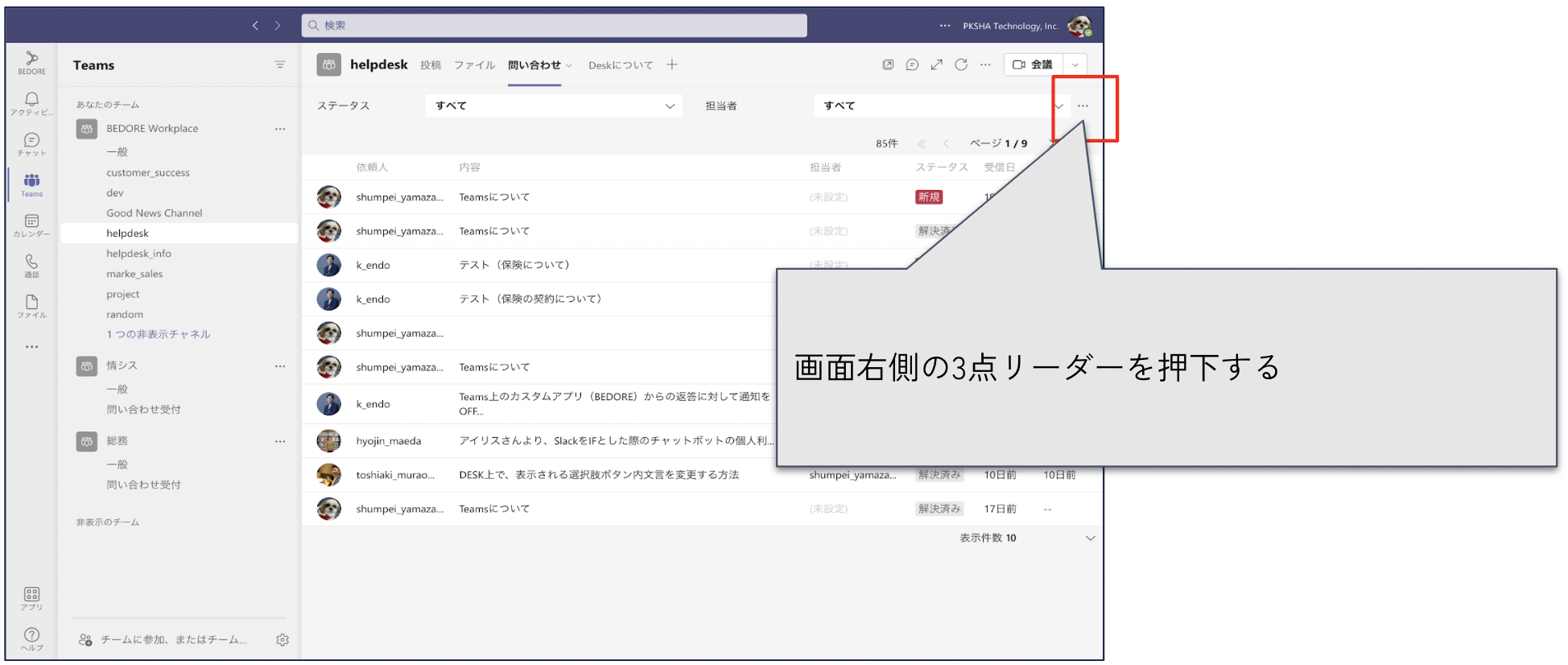Show 1 つの非表示チャネル hidden channel link
Screen dimensions: 1568x665
159,334
